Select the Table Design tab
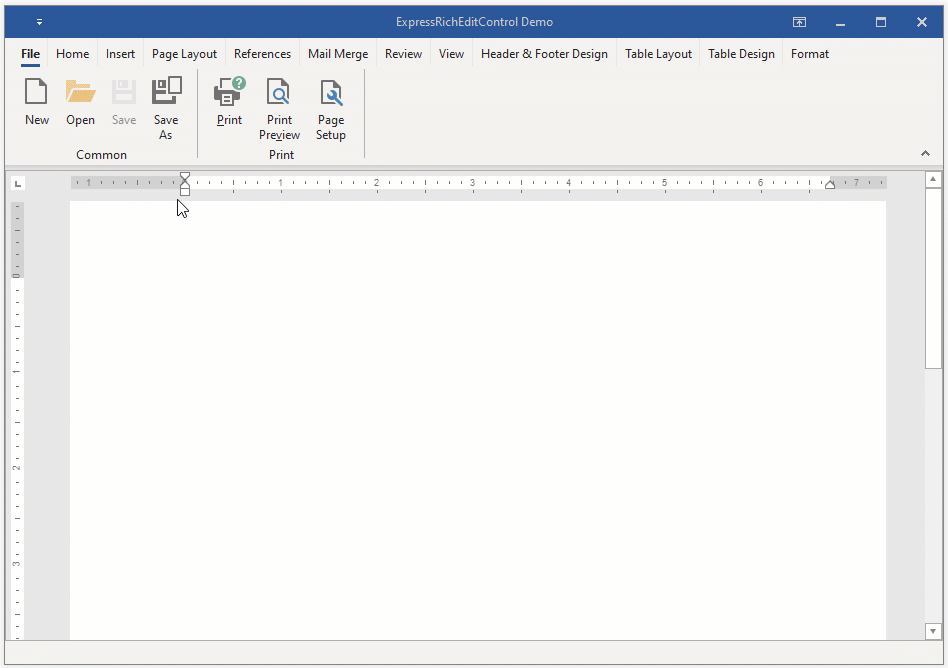Image resolution: width=948 pixels, height=668 pixels. [741, 54]
